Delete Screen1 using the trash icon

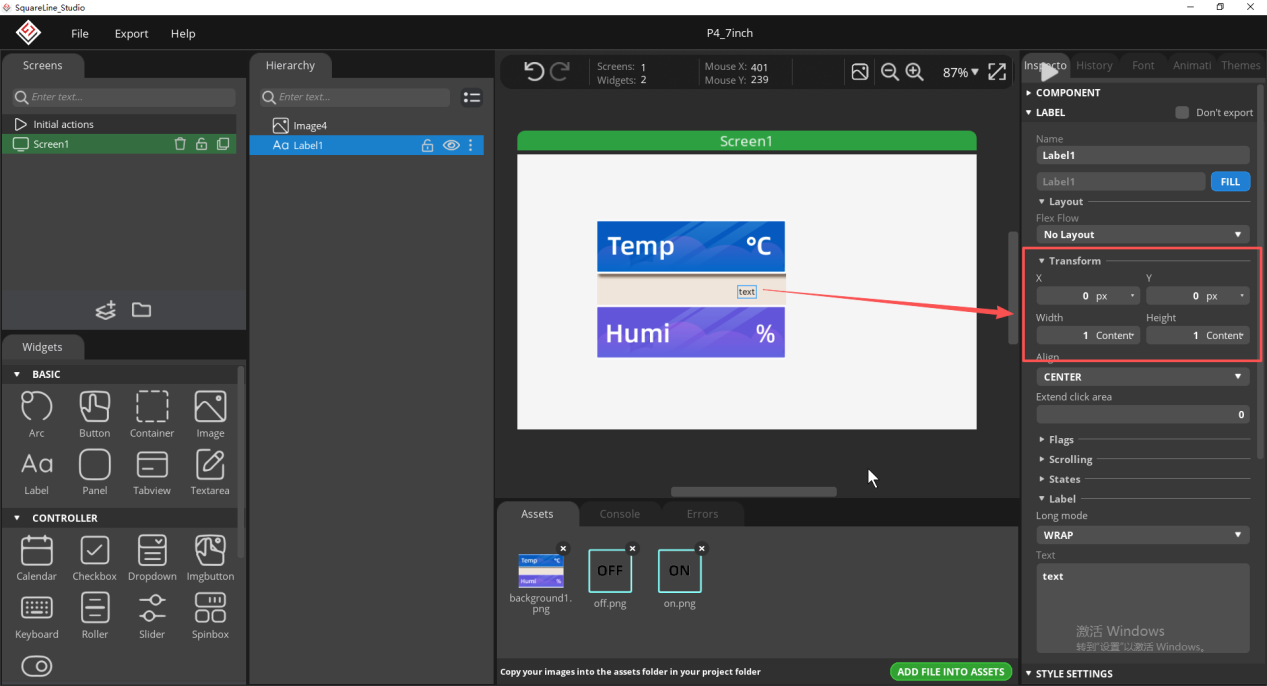tap(180, 144)
